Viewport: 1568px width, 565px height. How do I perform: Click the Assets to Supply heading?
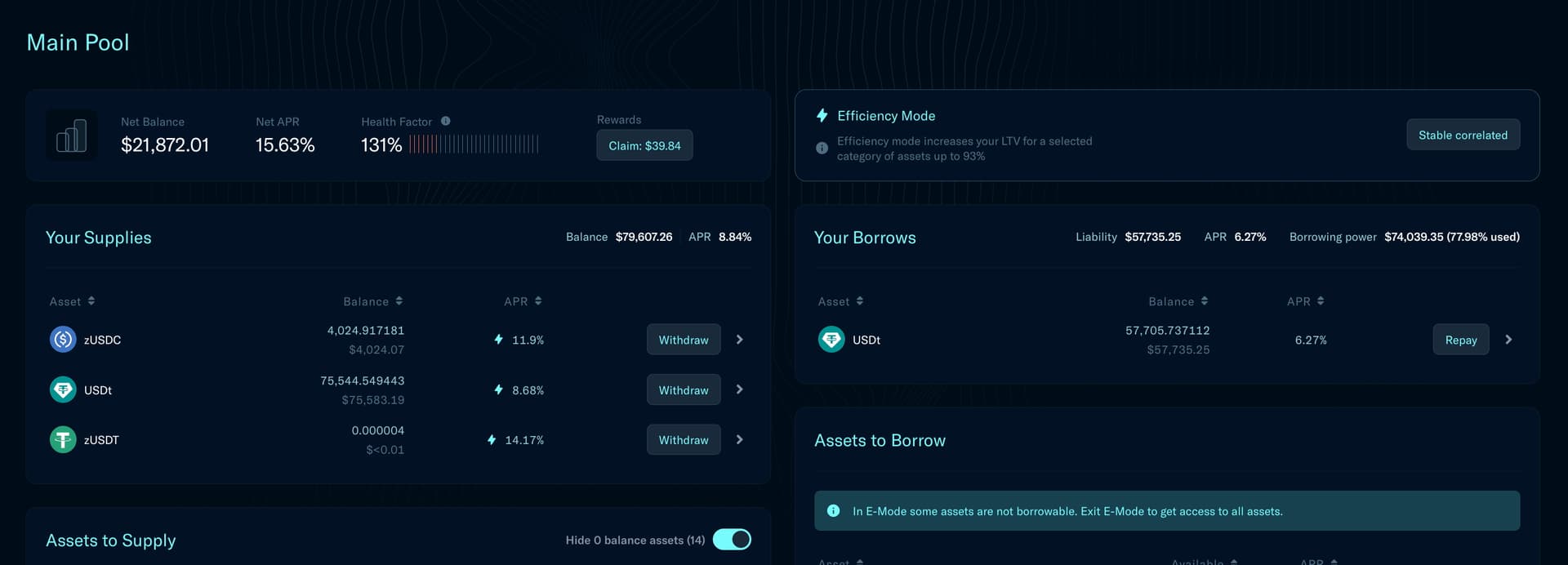pyautogui.click(x=111, y=541)
